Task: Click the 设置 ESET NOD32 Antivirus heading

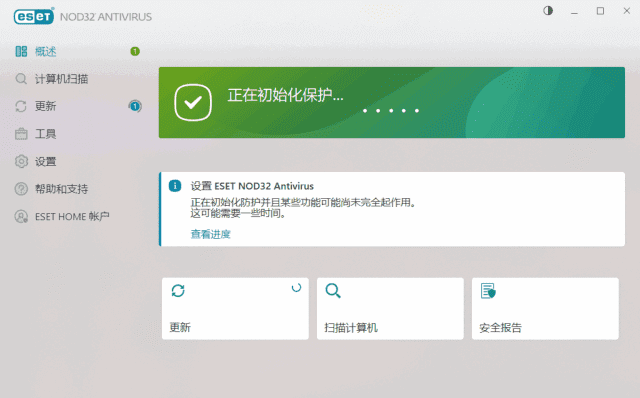Action: [252, 186]
